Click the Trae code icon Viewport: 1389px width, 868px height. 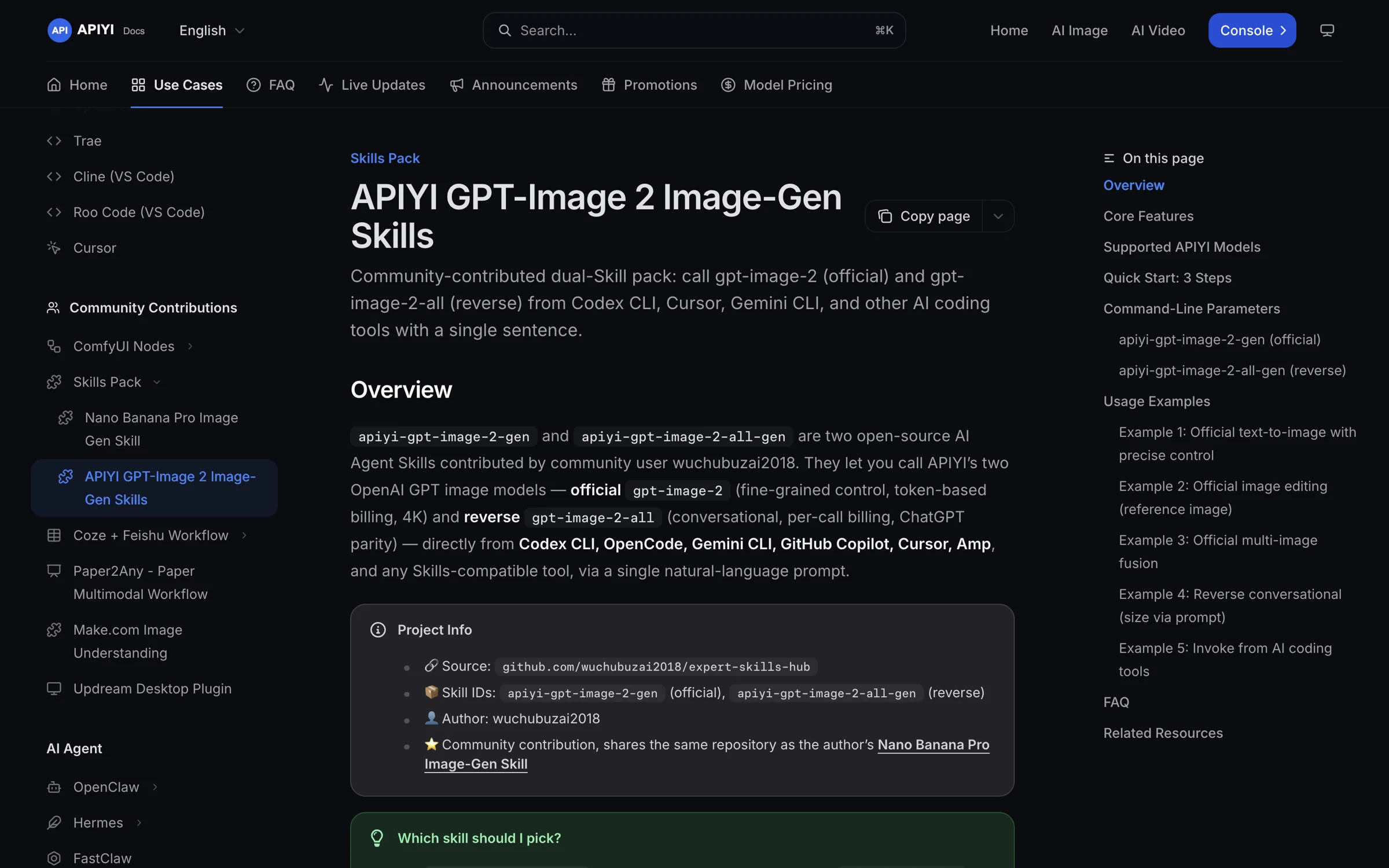coord(54,141)
